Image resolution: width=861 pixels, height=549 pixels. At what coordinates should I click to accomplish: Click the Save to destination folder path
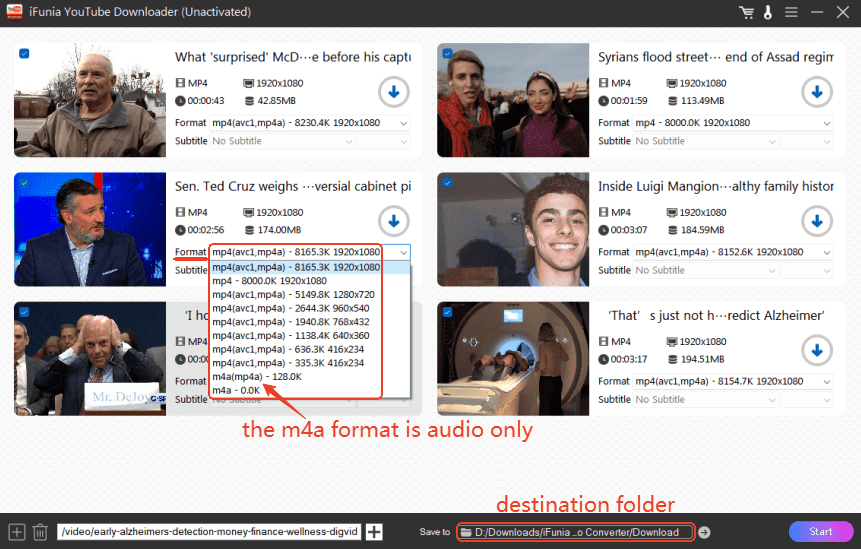pos(575,532)
